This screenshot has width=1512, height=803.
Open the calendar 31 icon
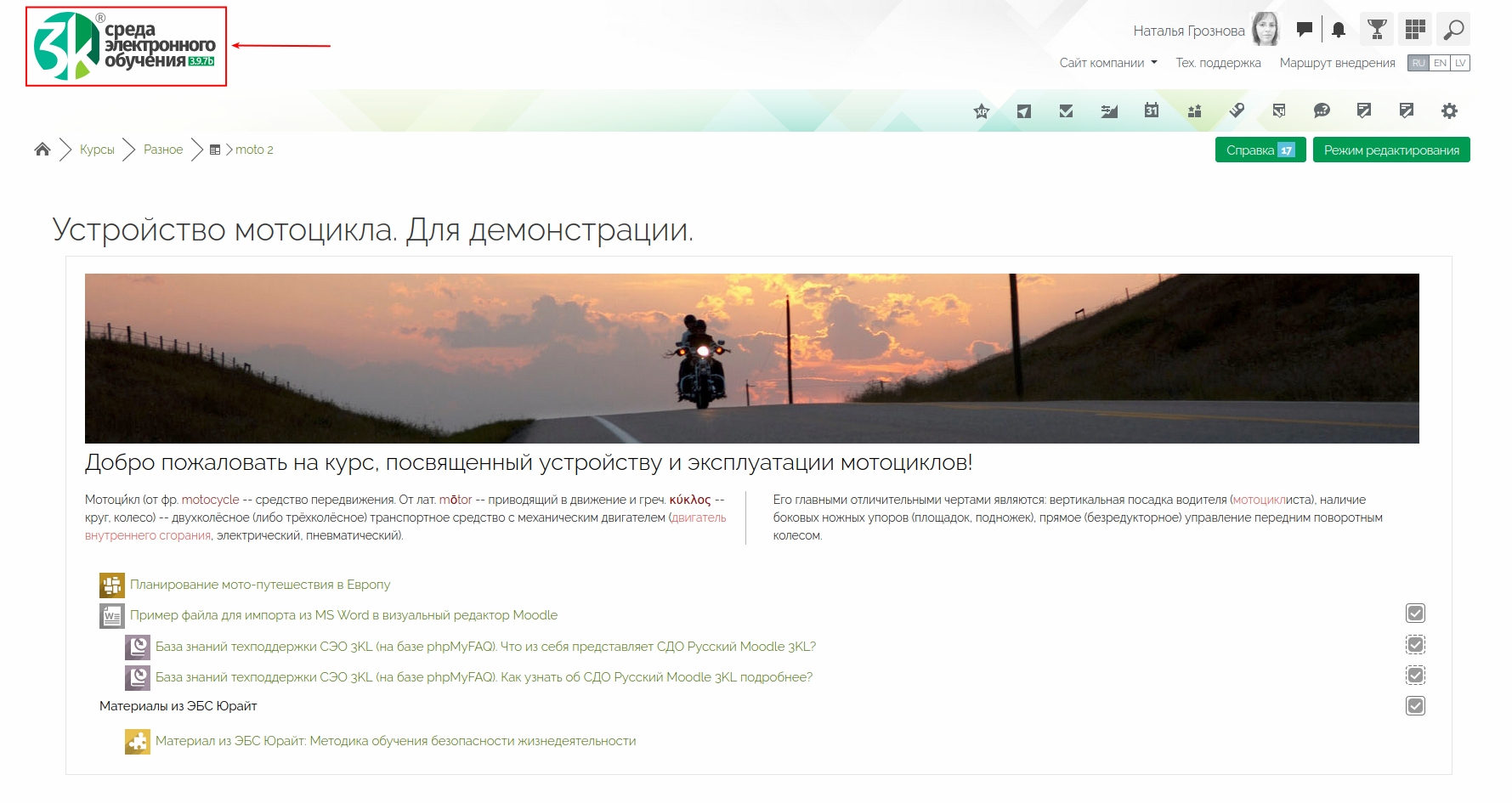1152,110
